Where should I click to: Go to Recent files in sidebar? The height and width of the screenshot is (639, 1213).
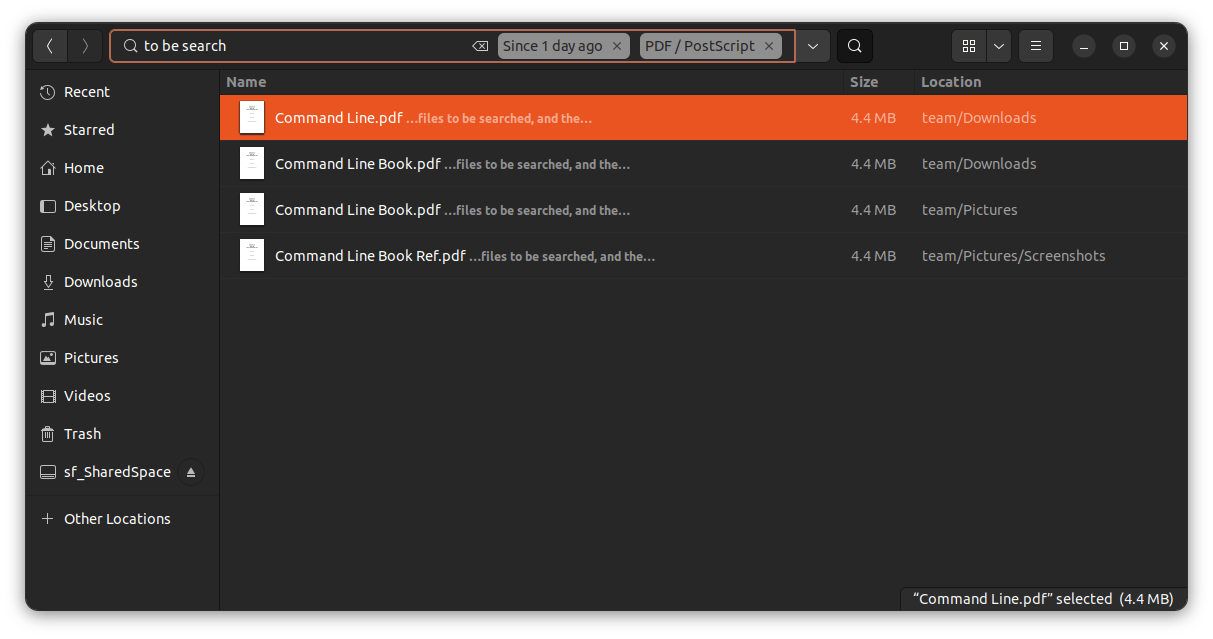click(x=86, y=92)
